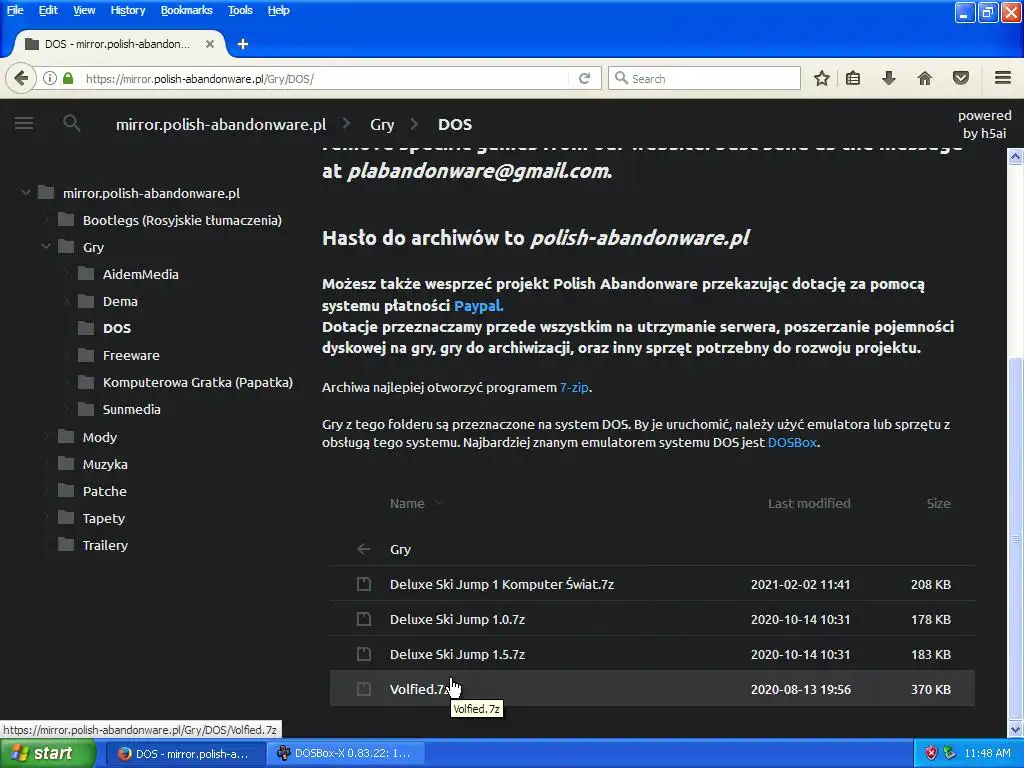Download Volfied.7z from the listing
Screen dimensions: 1024x768
click(x=419, y=689)
